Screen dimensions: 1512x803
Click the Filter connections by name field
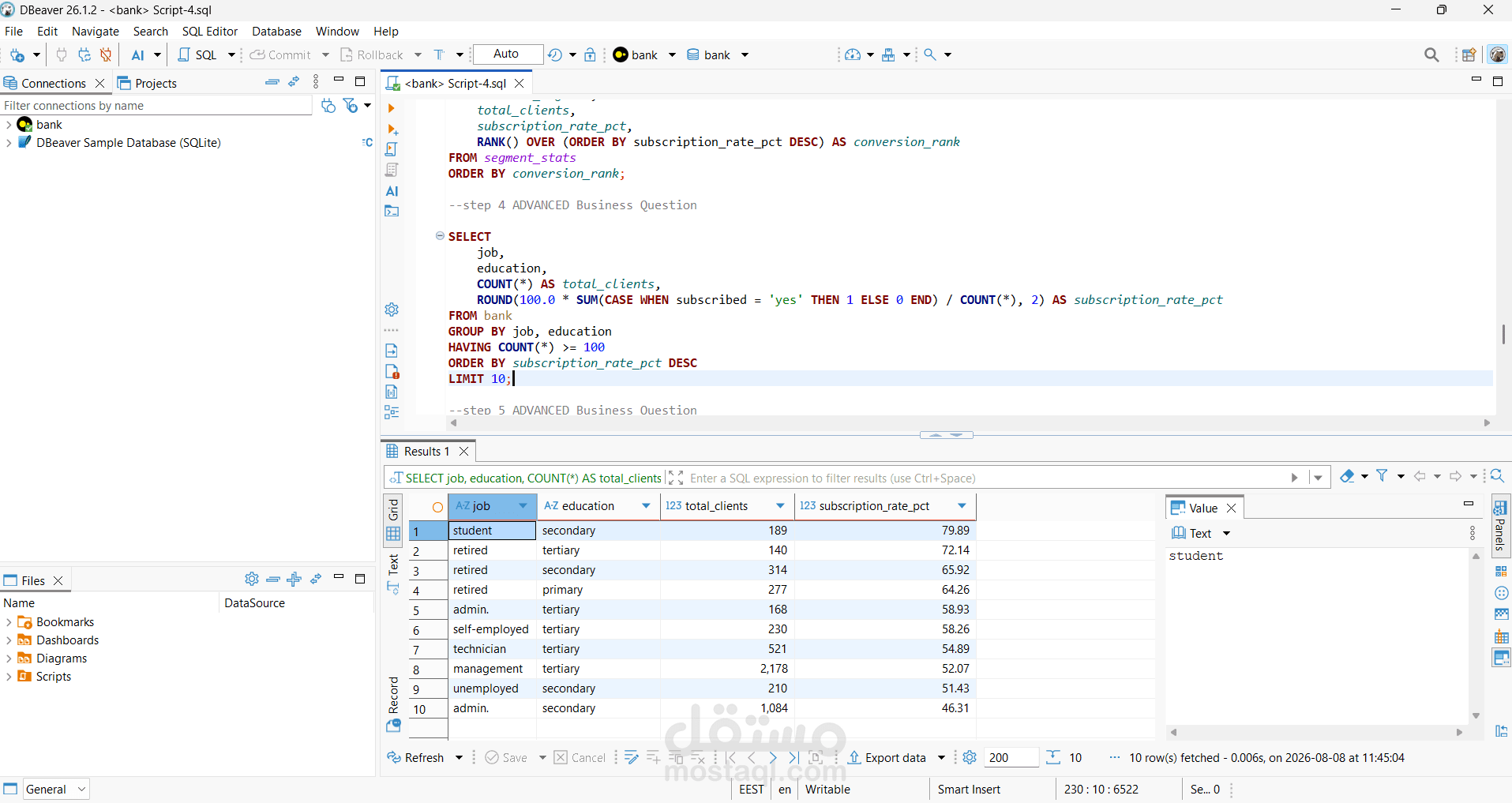point(157,106)
